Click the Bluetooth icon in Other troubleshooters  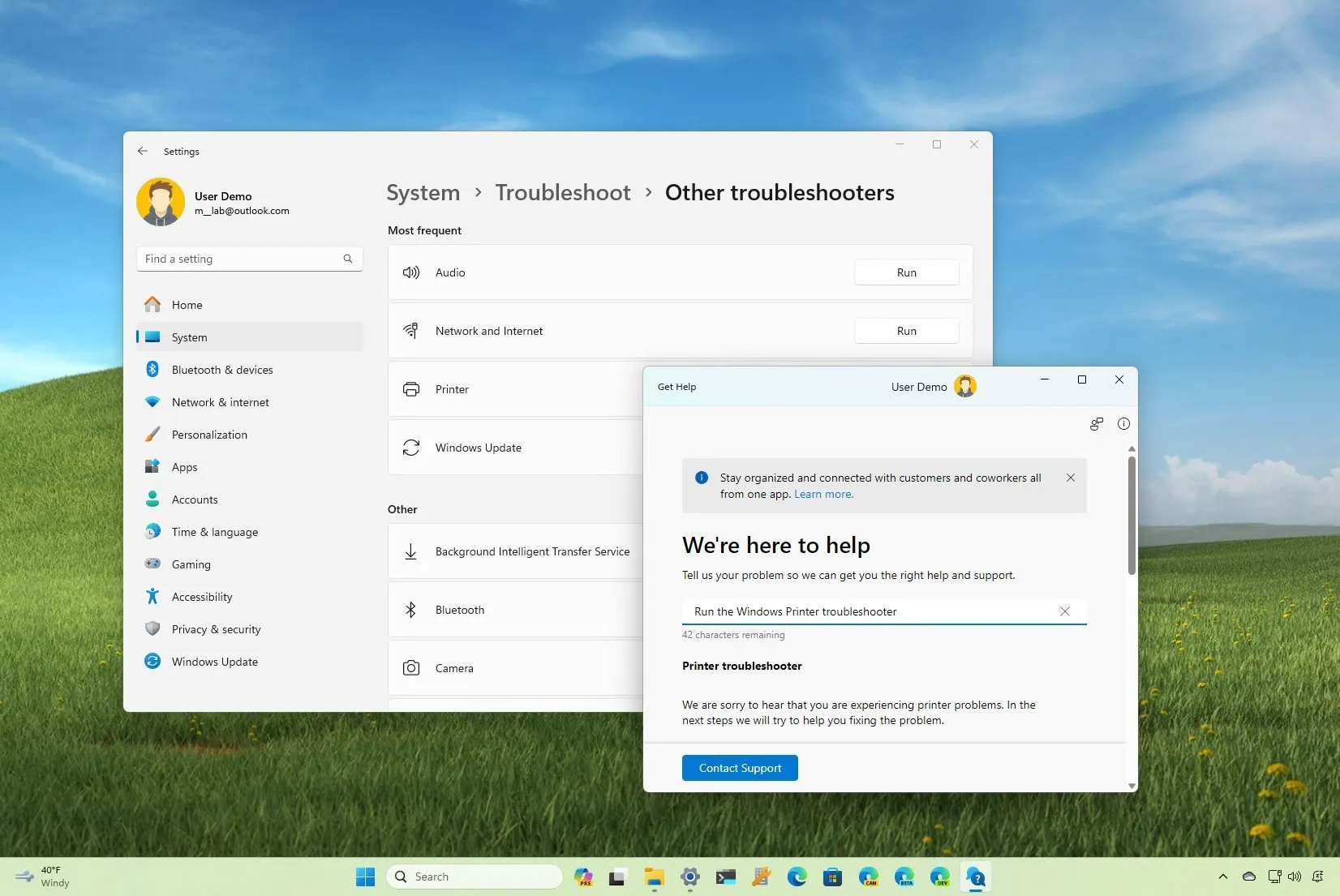point(411,610)
